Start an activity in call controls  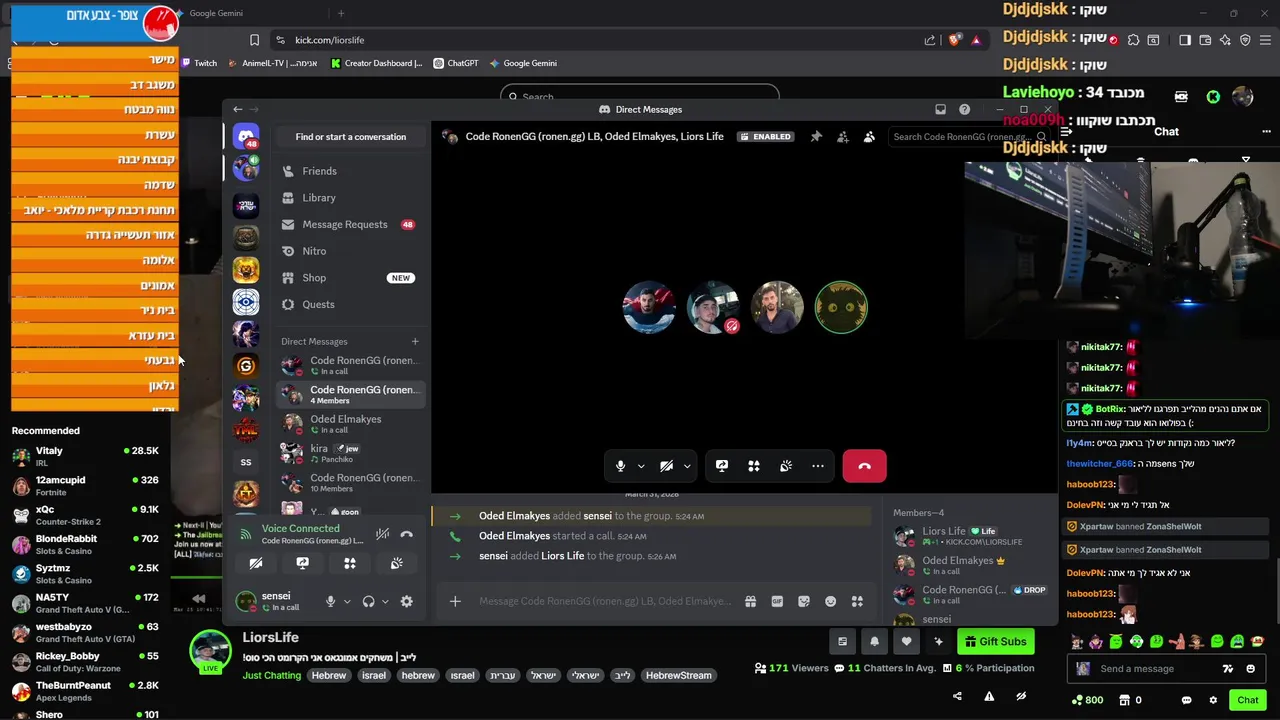click(x=754, y=466)
